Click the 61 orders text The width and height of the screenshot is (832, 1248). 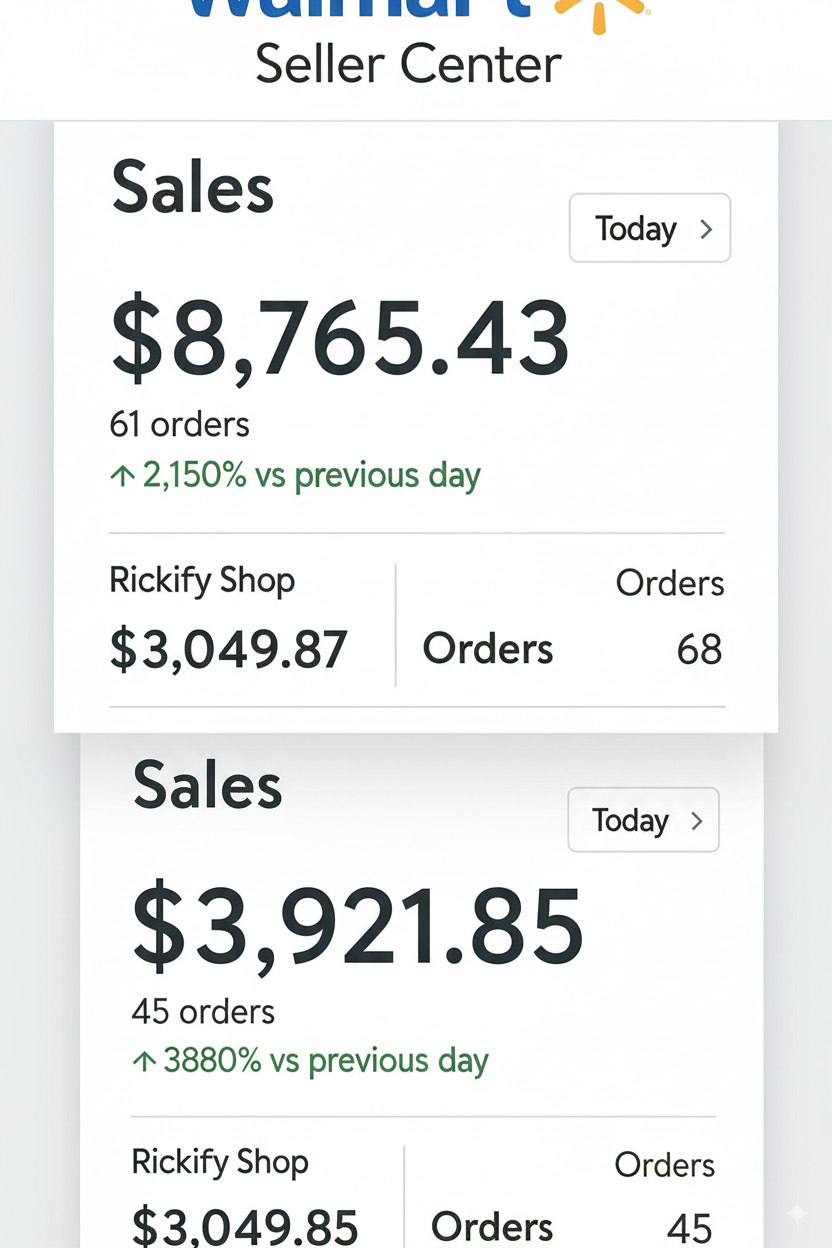click(179, 424)
